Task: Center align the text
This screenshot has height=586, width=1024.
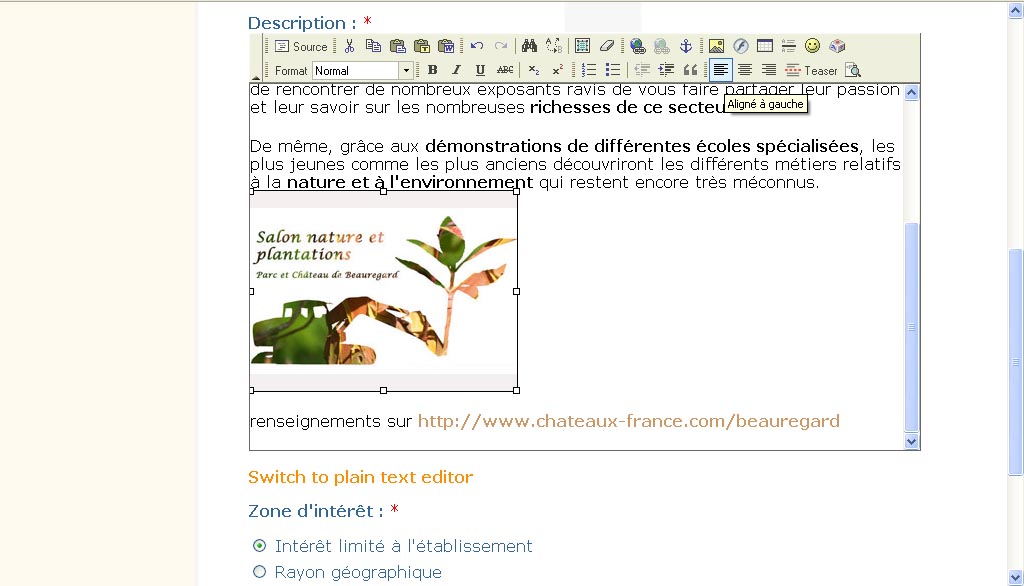Action: pyautogui.click(x=745, y=70)
